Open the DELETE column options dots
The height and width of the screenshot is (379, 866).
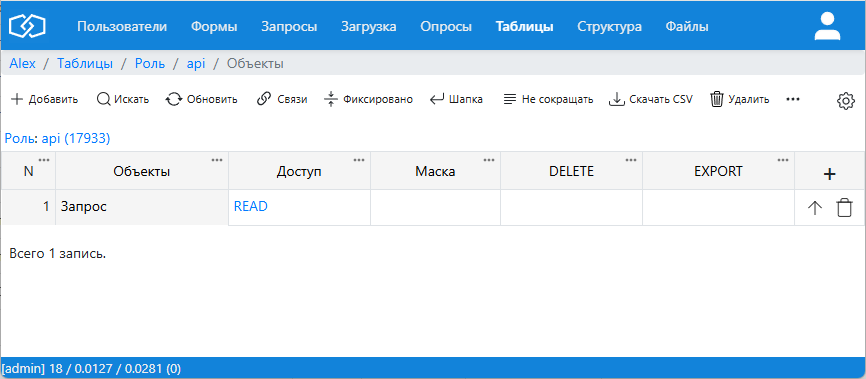coord(631,160)
